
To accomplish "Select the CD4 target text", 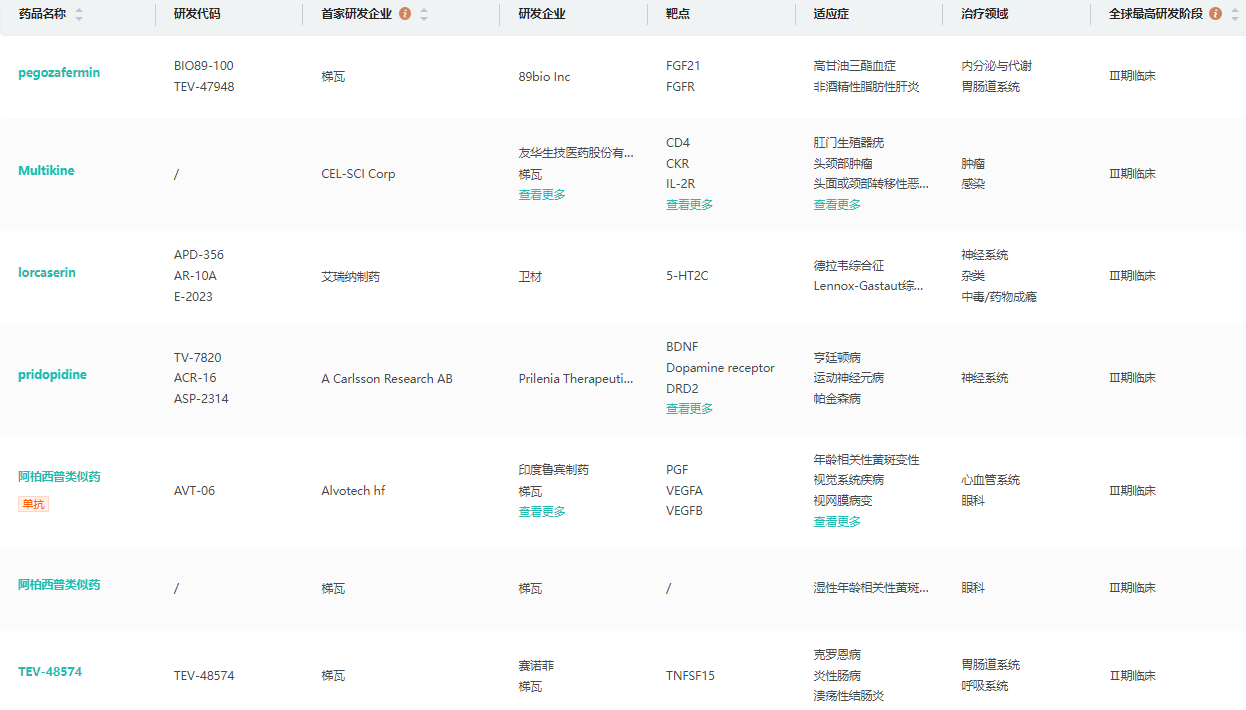I will tap(678, 143).
